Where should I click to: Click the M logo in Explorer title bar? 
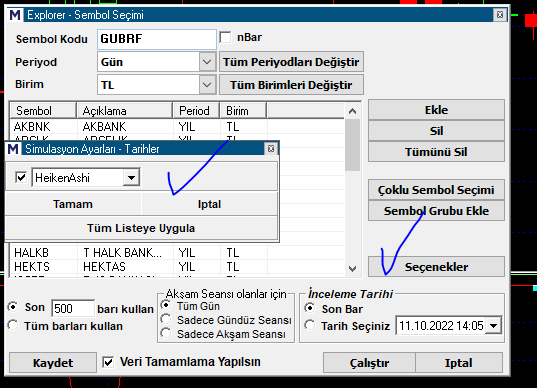click(x=15, y=15)
